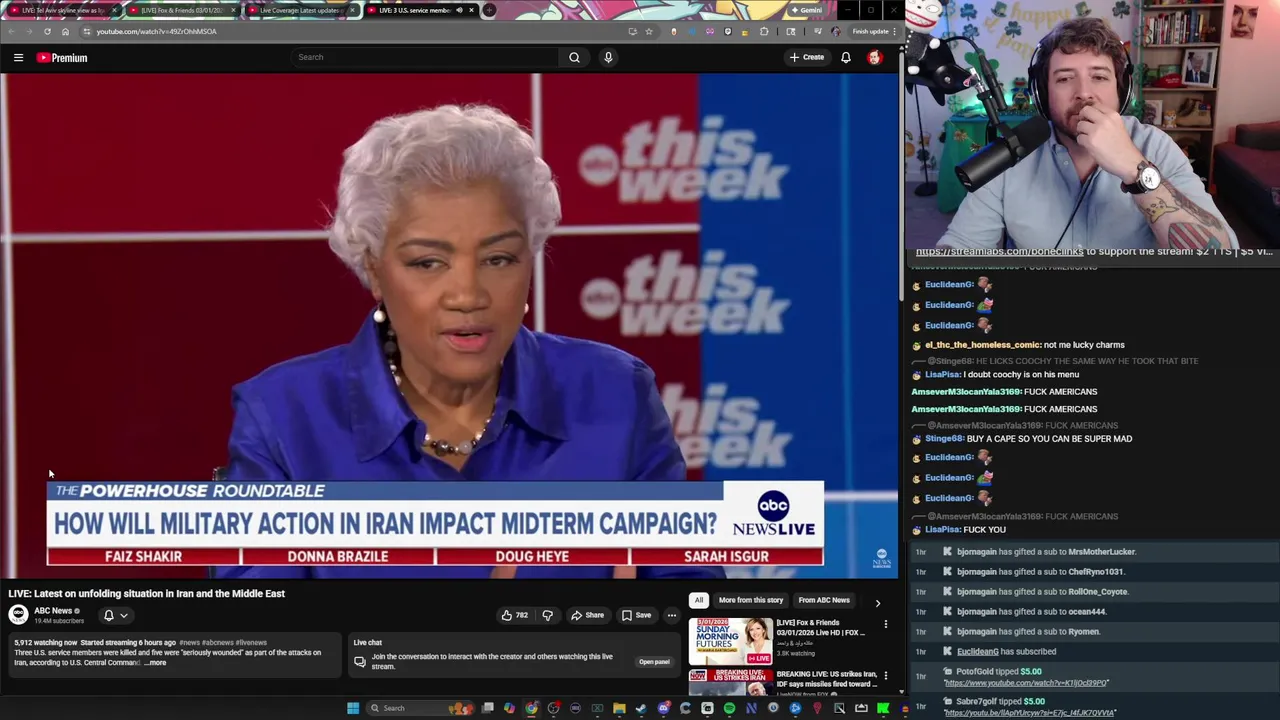This screenshot has height=720, width=1280.
Task: Click the browser home button
Action: tap(65, 31)
